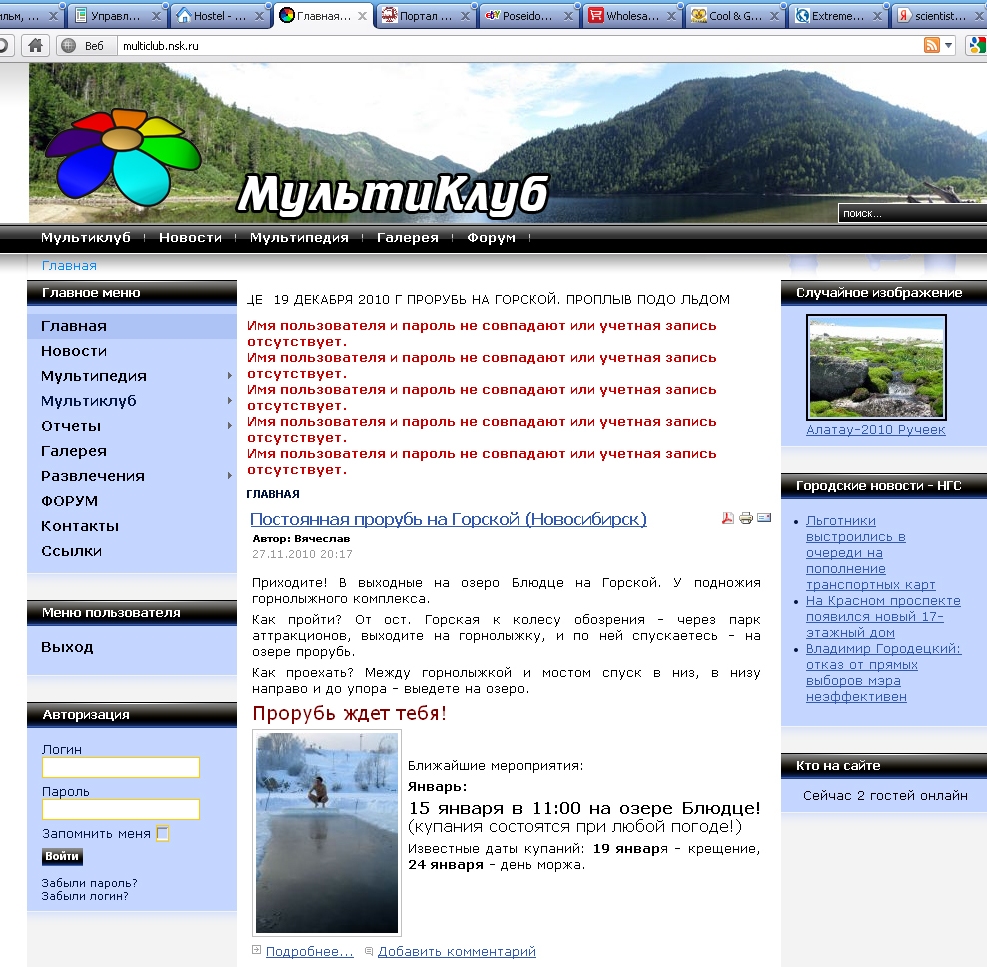The width and height of the screenshot is (987, 967).
Task: Close the Hostel tab
Action: [x=260, y=15]
